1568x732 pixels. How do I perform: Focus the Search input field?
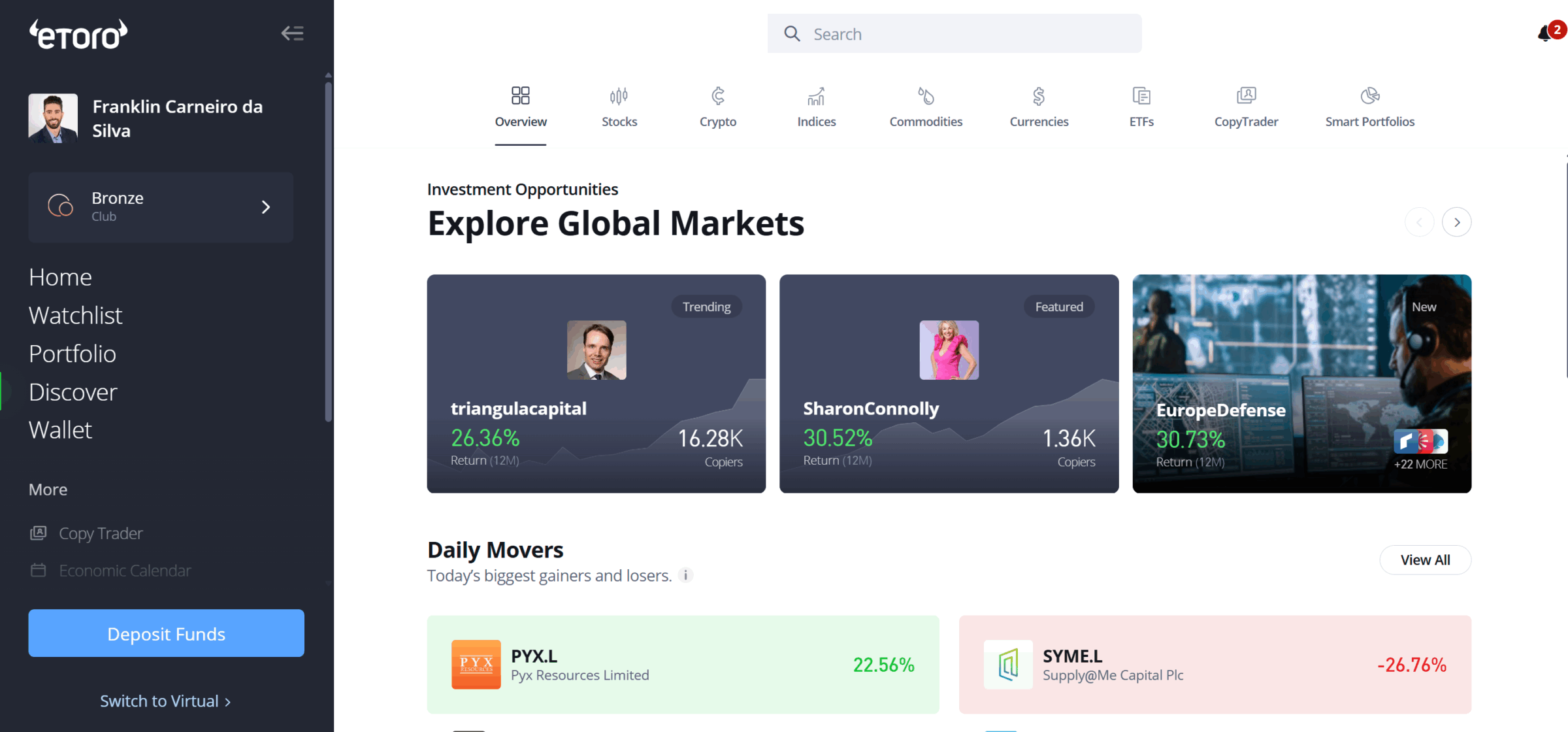(x=955, y=34)
